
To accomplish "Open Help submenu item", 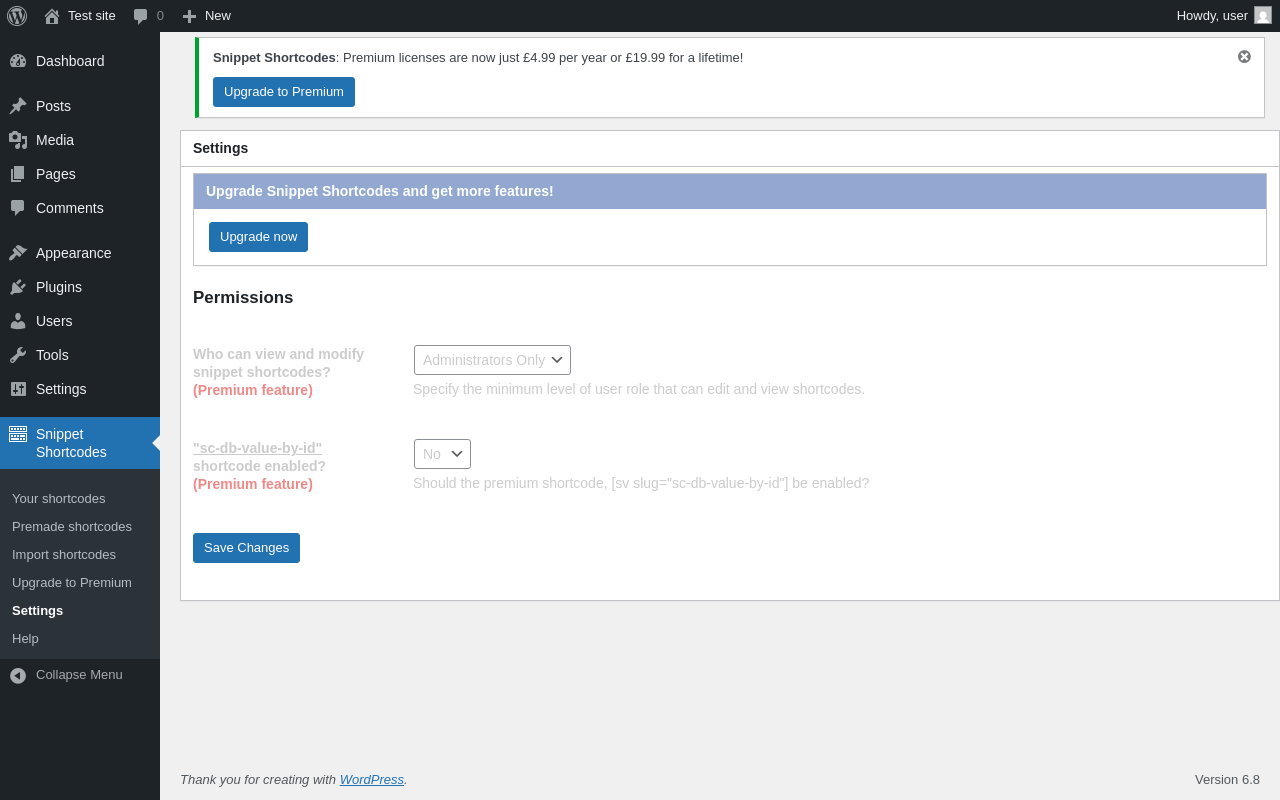I will click(25, 638).
